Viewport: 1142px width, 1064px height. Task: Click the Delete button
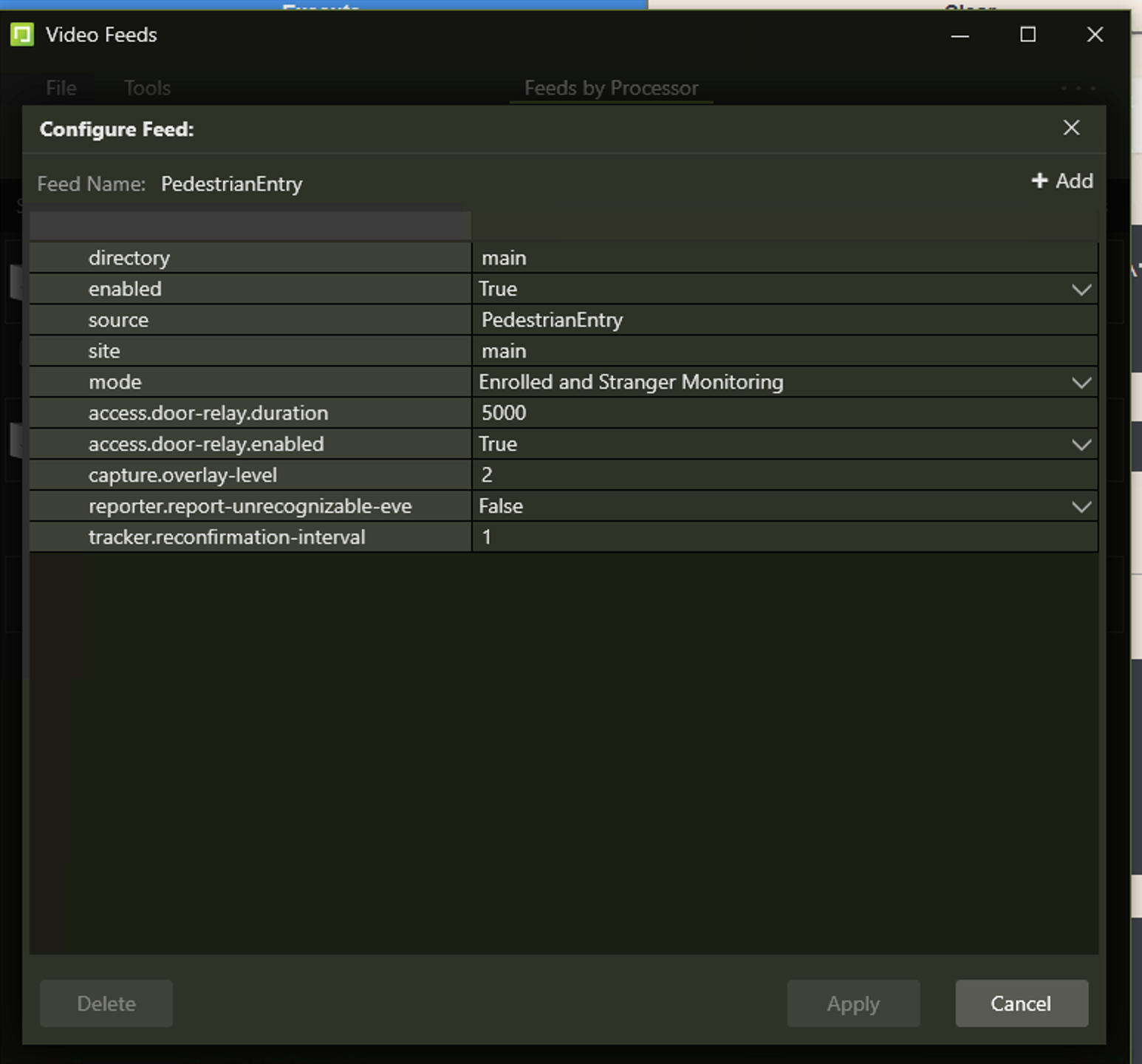tap(106, 1003)
